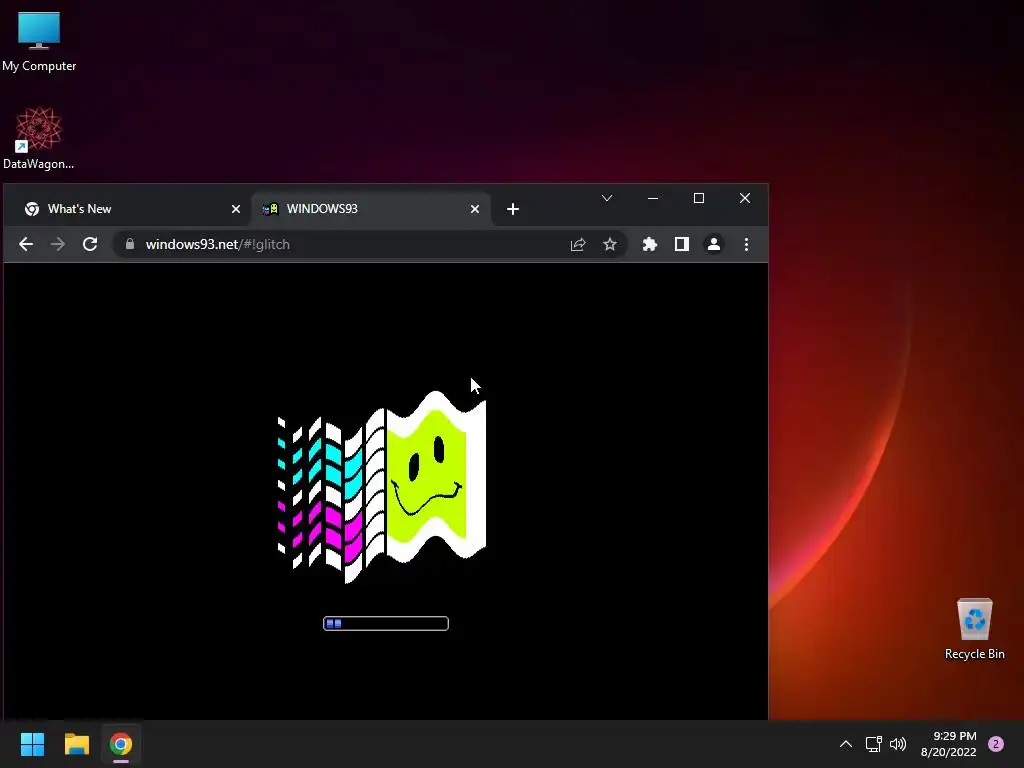Click Chrome's forward navigation arrow
This screenshot has height=768, width=1024.
[58, 244]
